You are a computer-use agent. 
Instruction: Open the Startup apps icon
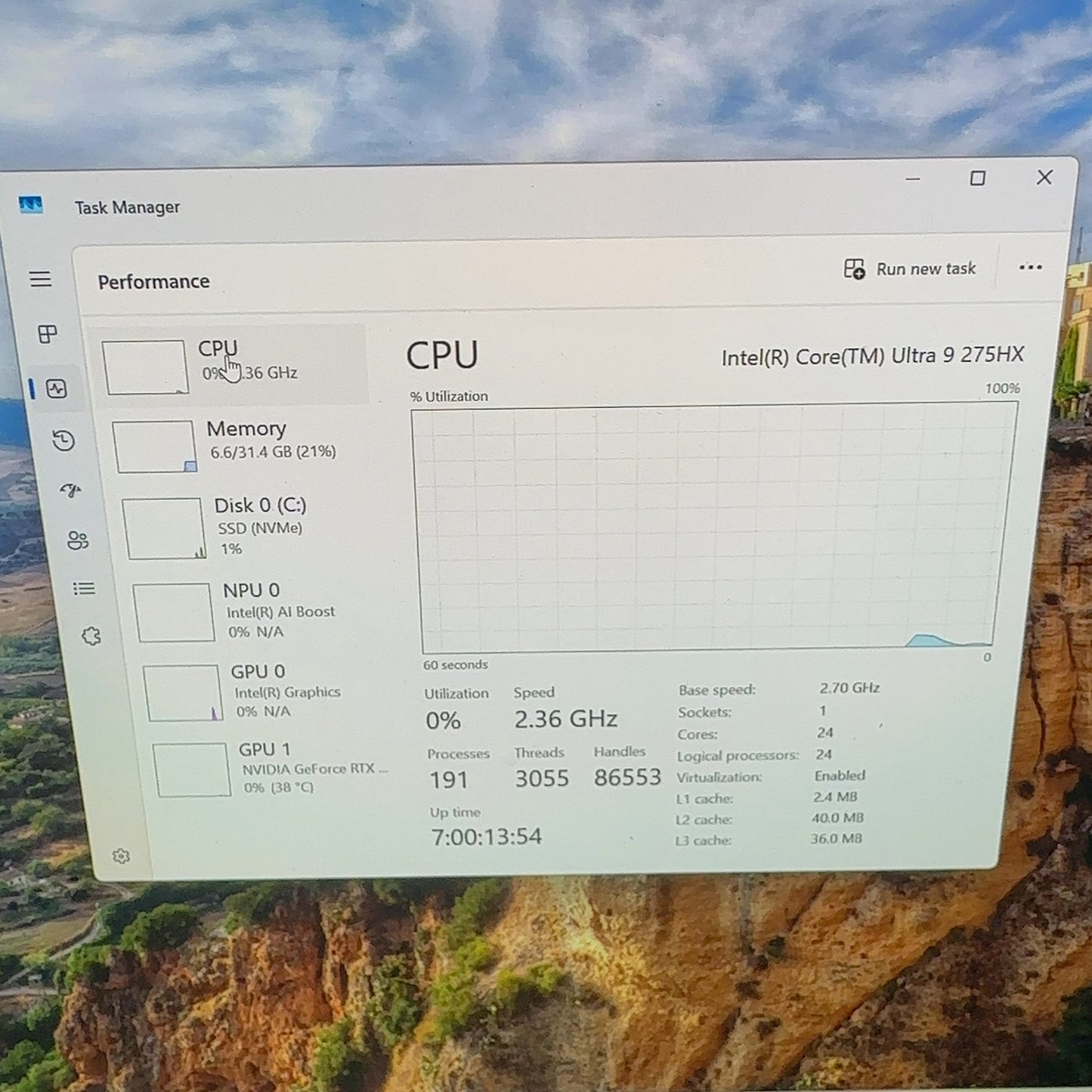[70, 491]
